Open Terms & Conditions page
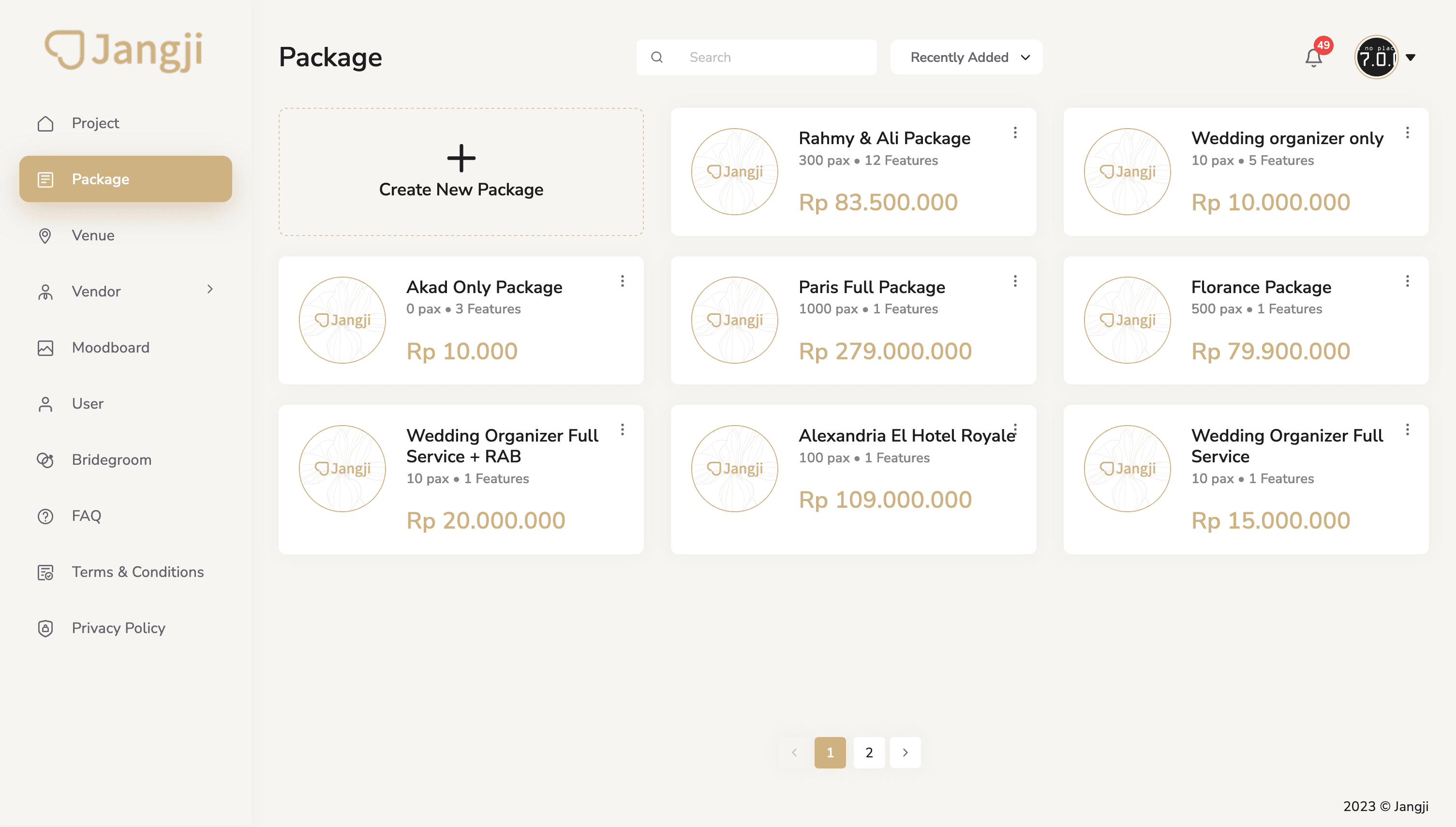 point(126,572)
